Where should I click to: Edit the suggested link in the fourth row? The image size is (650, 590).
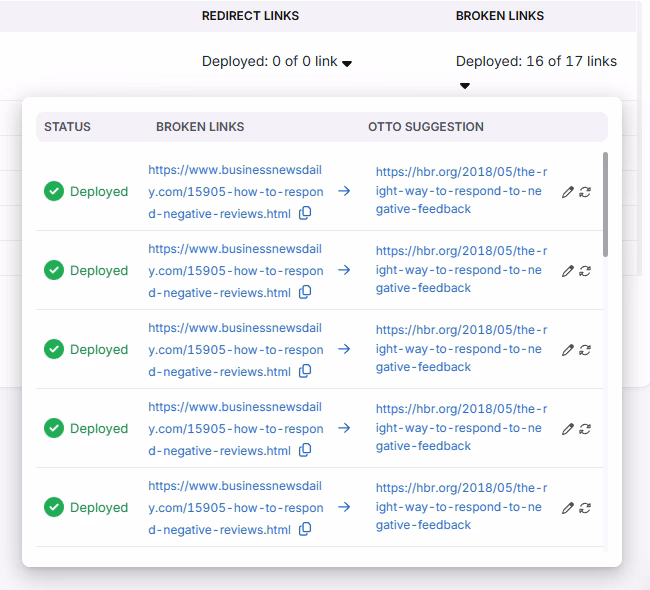click(x=568, y=429)
